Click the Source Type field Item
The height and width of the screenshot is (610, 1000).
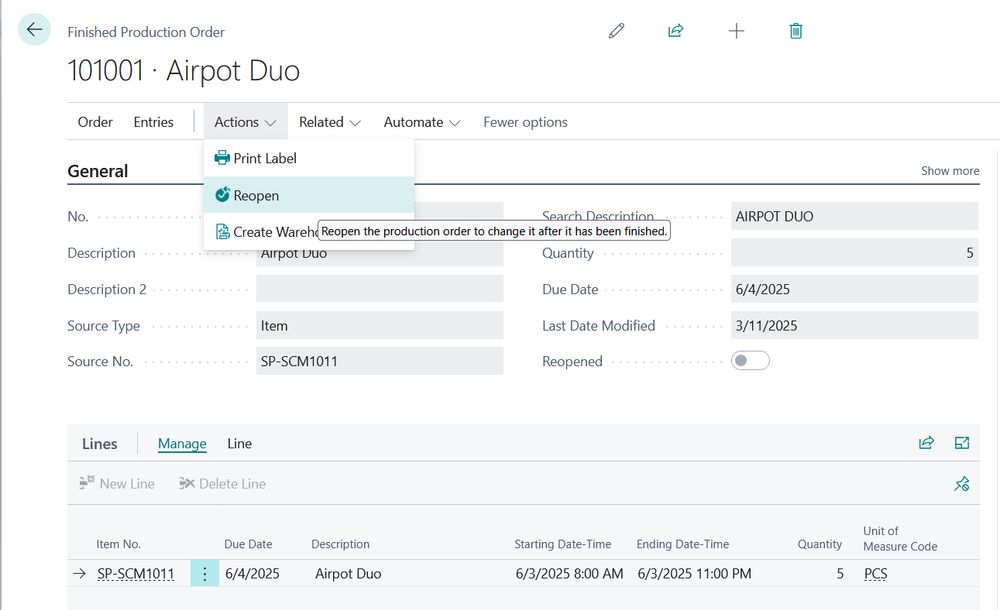pos(379,325)
